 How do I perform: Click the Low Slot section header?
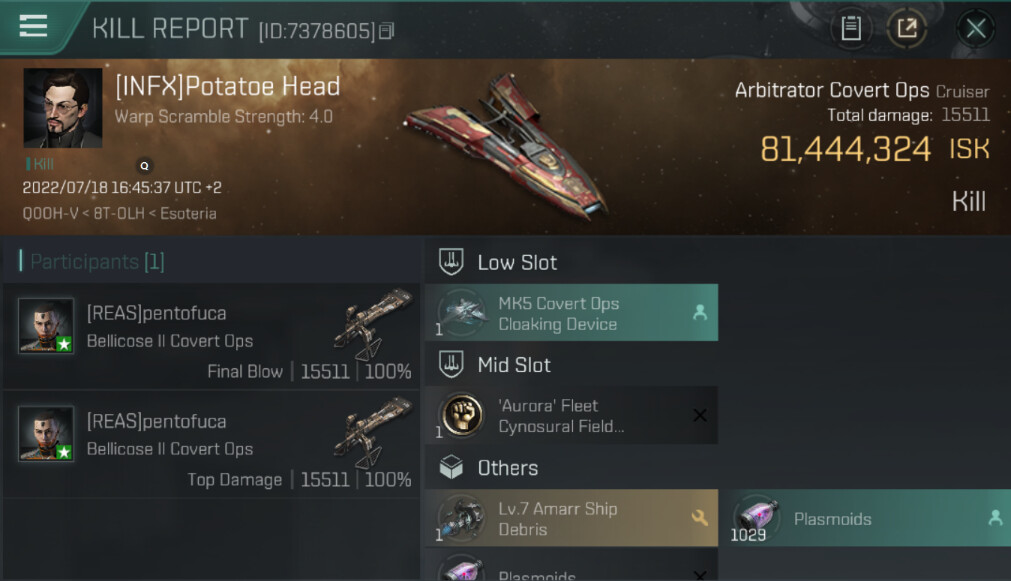tap(517, 262)
